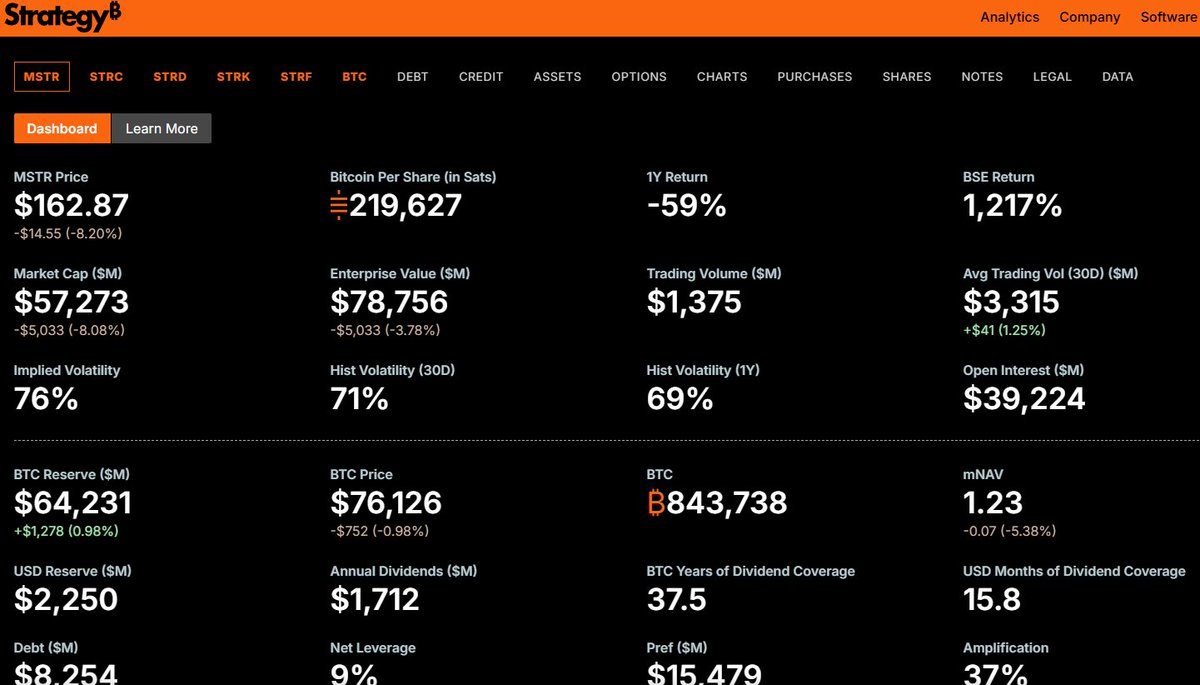Click the BTC Price value $76,126

pyautogui.click(x=386, y=503)
